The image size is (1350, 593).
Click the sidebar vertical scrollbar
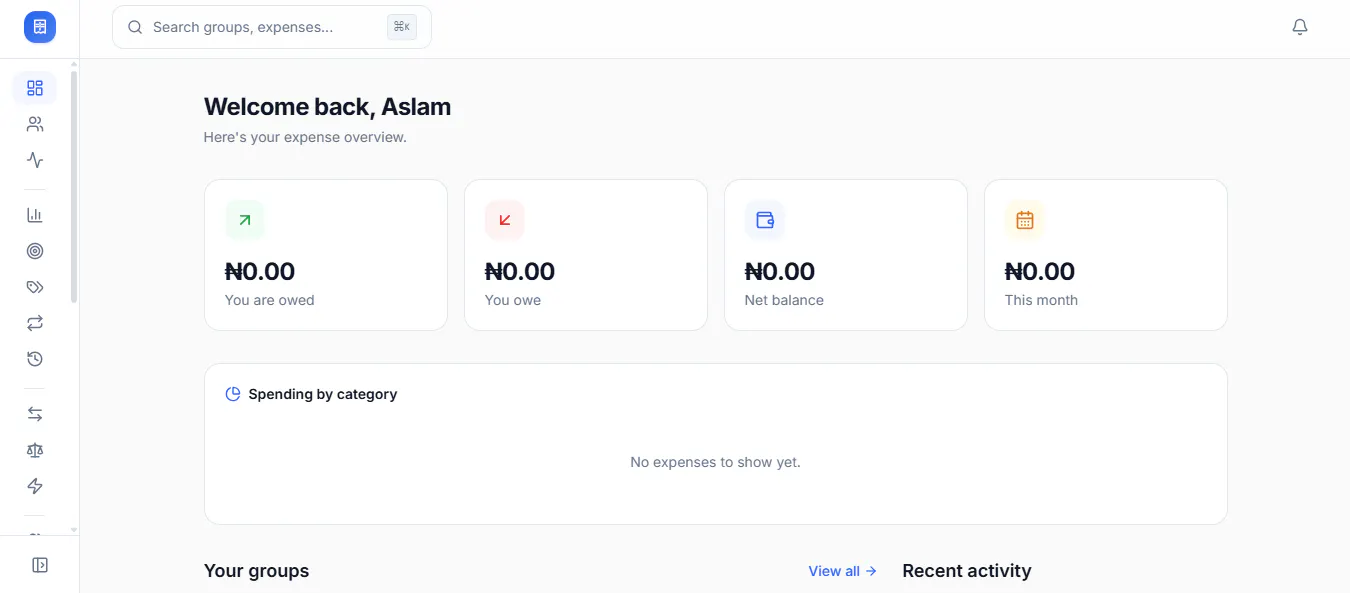pyautogui.click(x=74, y=187)
